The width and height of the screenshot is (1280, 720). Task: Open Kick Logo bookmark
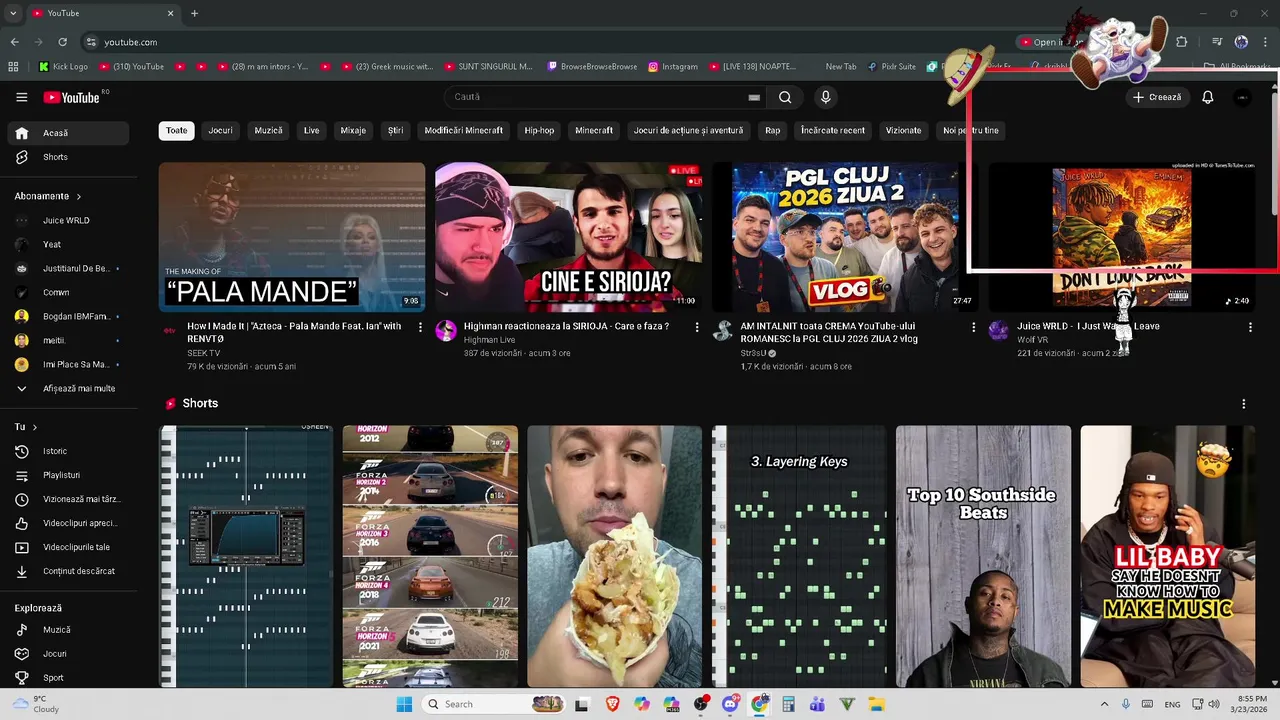(64, 67)
